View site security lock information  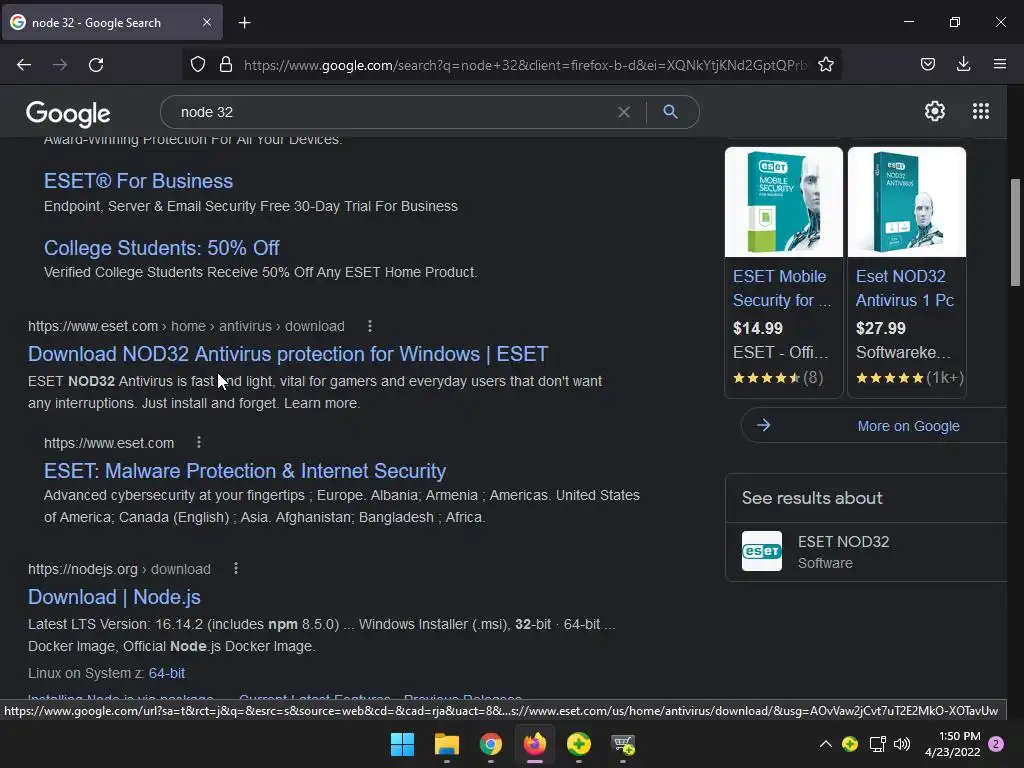click(x=226, y=65)
